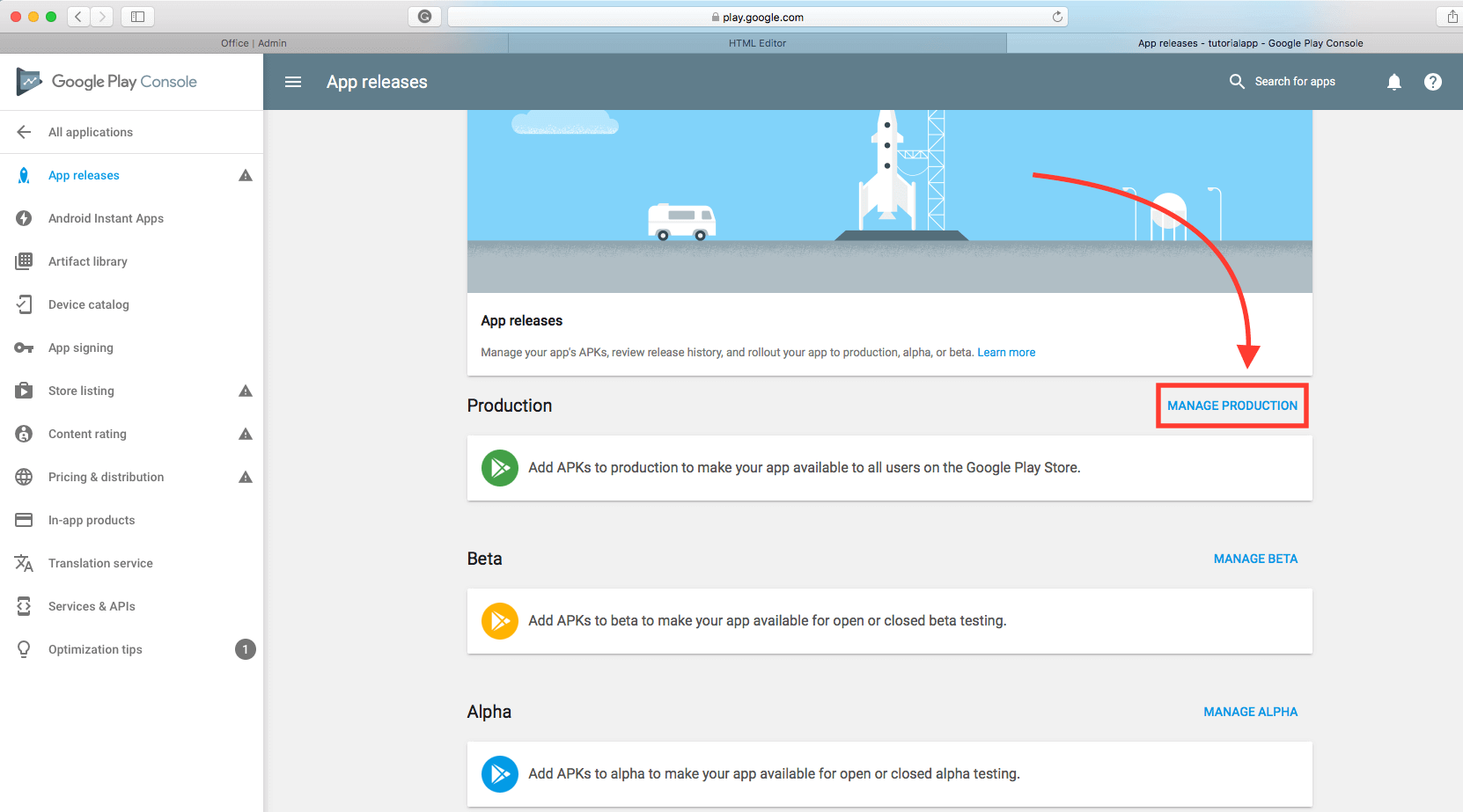
Task: Click the rocket launch banner image
Action: pos(889,201)
